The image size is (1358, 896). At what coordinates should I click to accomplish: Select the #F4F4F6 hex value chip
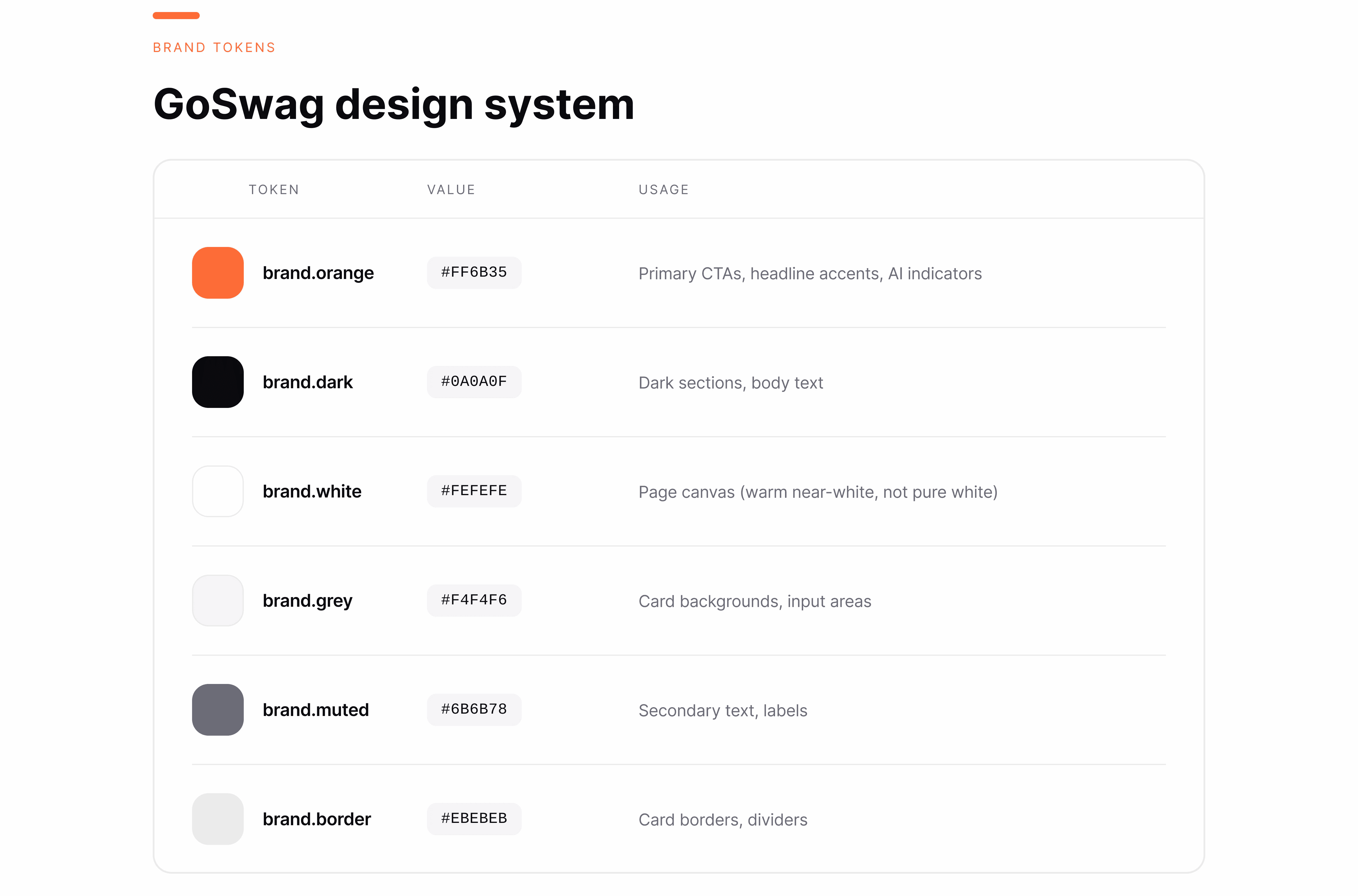tap(474, 600)
